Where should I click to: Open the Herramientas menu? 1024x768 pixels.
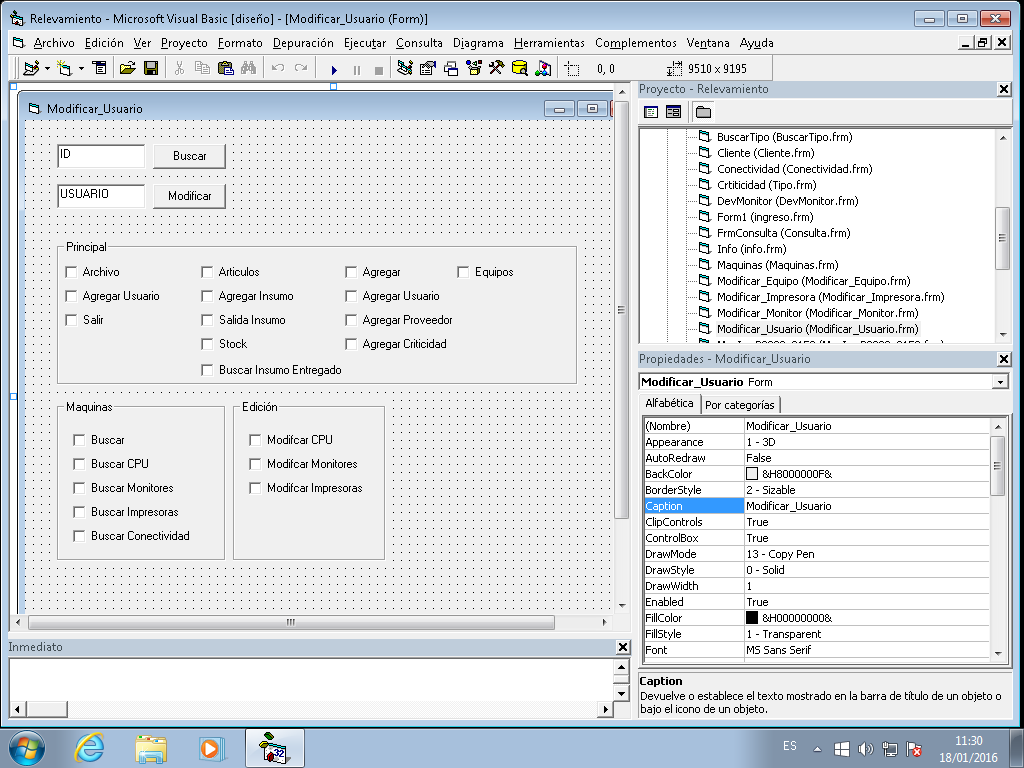tap(549, 43)
